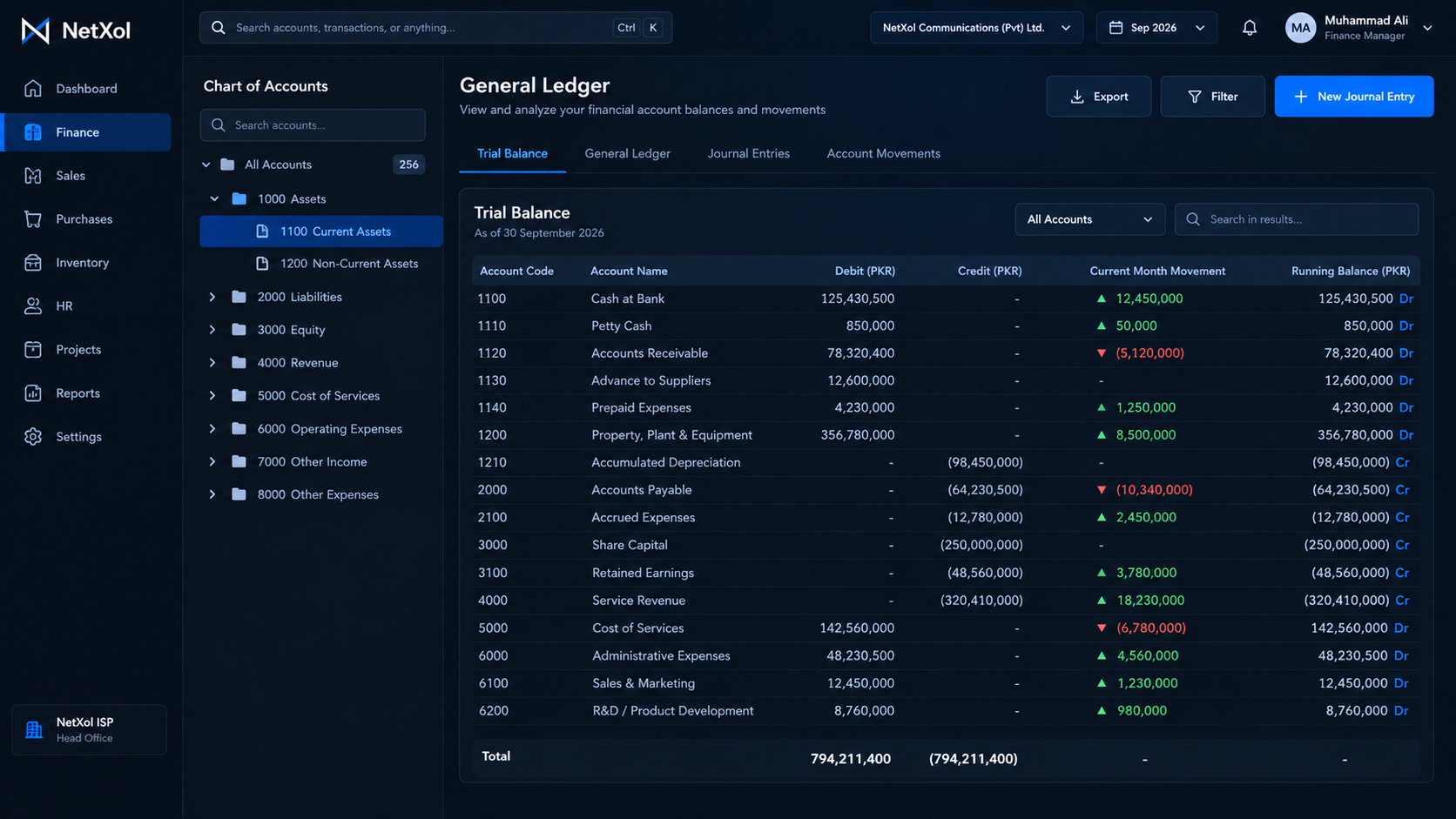Focus the Search in results field
The height and width of the screenshot is (819, 1456).
click(1297, 219)
